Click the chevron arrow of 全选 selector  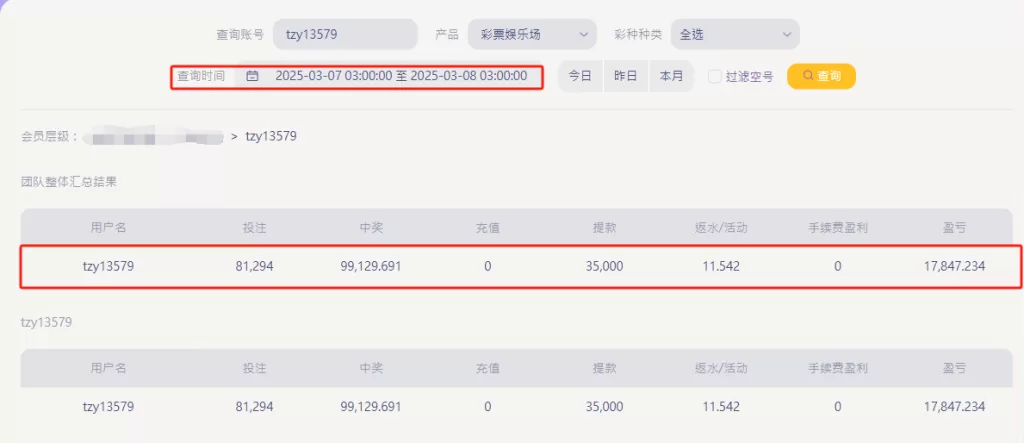click(786, 35)
